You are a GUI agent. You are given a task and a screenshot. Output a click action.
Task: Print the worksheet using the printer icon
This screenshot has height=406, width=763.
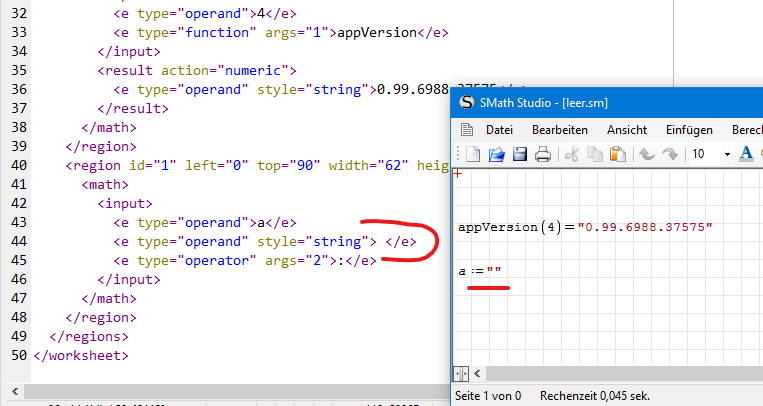click(x=542, y=154)
